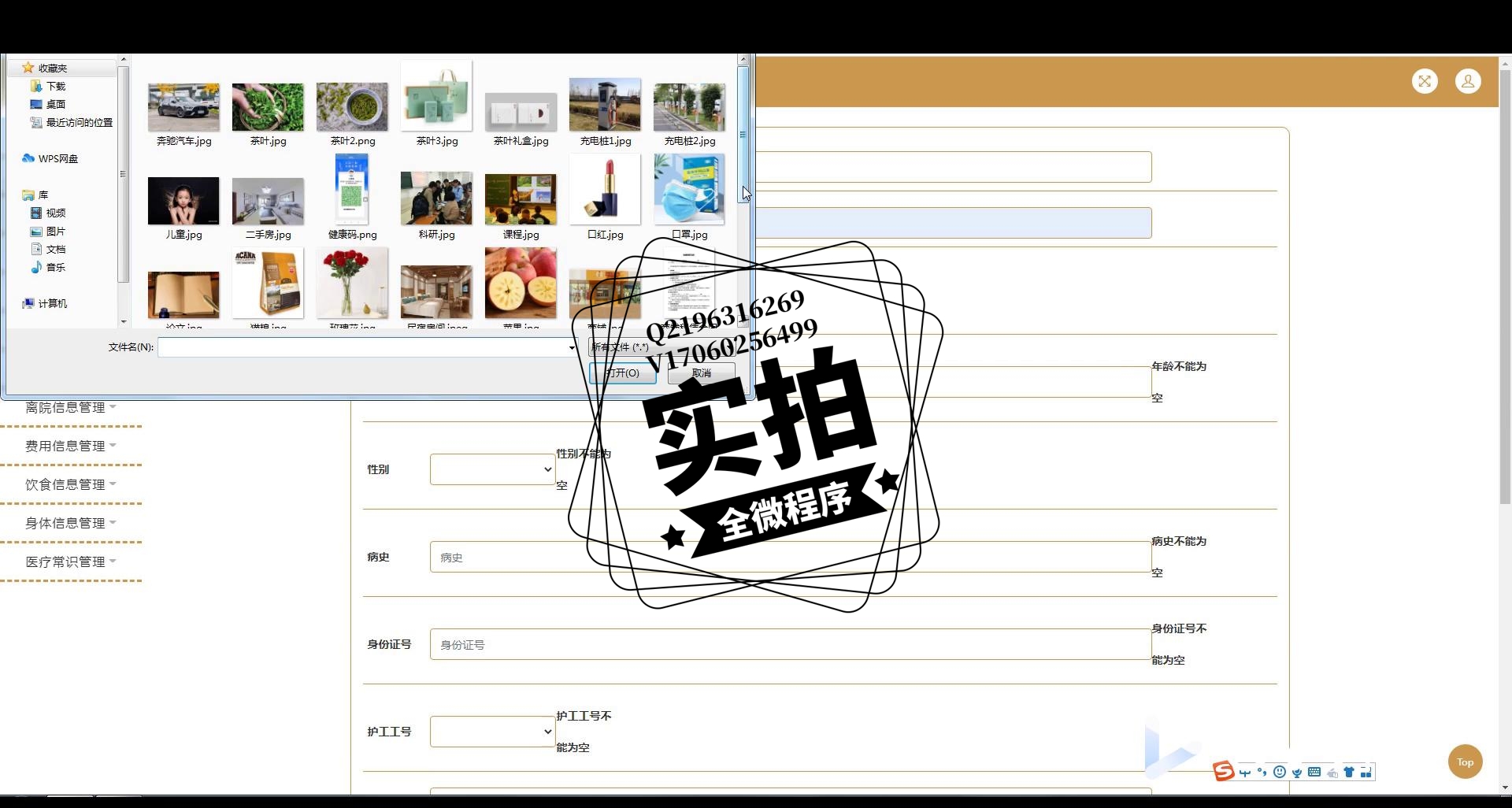Open the 所有文件 file type filter dropdown
Viewport: 1512px width, 808px height.
tap(661, 347)
